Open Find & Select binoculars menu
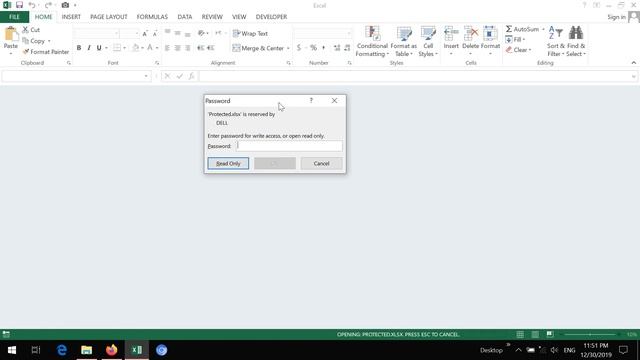Image resolution: width=640 pixels, height=360 pixels. coord(576,42)
